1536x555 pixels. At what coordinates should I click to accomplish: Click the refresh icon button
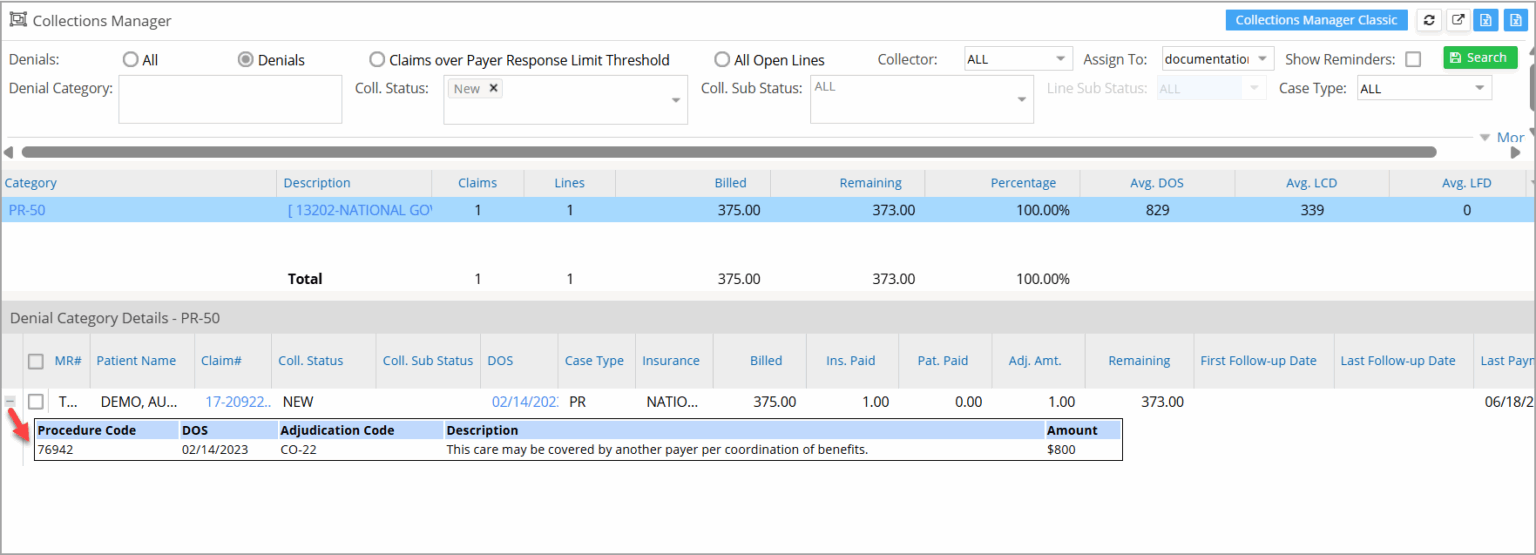click(x=1430, y=20)
